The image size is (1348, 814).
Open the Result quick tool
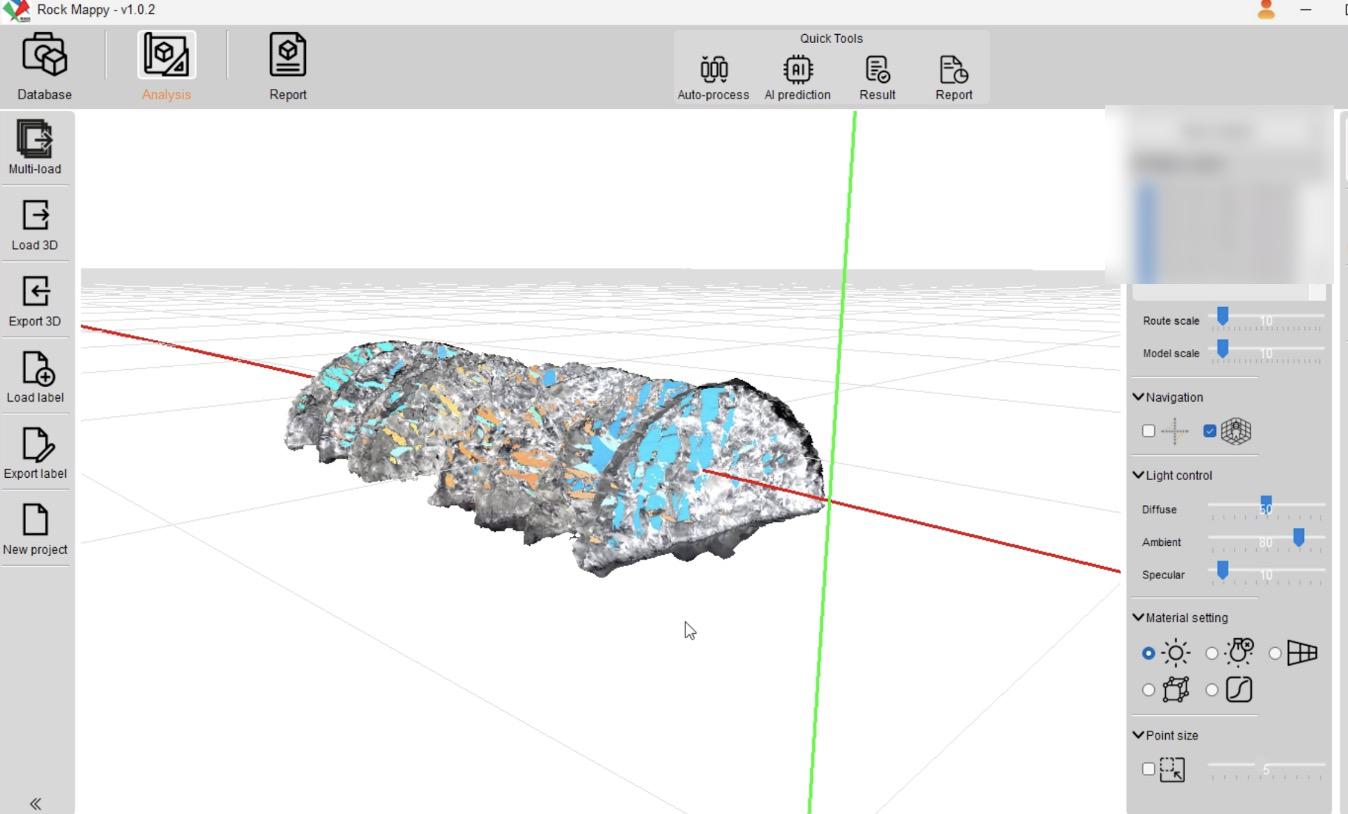(x=877, y=77)
